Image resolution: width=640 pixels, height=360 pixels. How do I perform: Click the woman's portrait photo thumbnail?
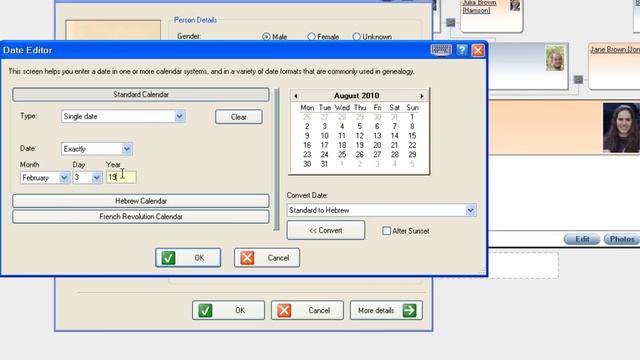621,128
